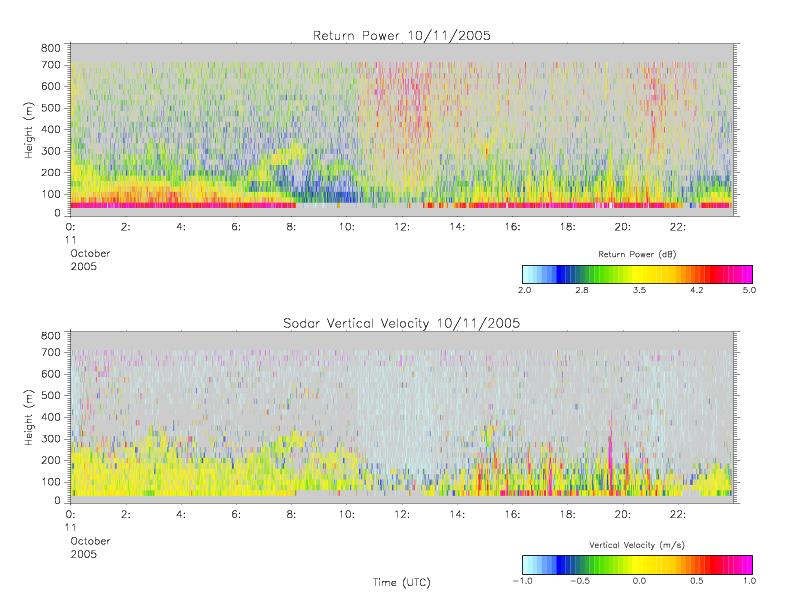Click the Vertical Velocity rainbow colorbar
Image resolution: width=791 pixels, height=611 pixels.
[637, 565]
